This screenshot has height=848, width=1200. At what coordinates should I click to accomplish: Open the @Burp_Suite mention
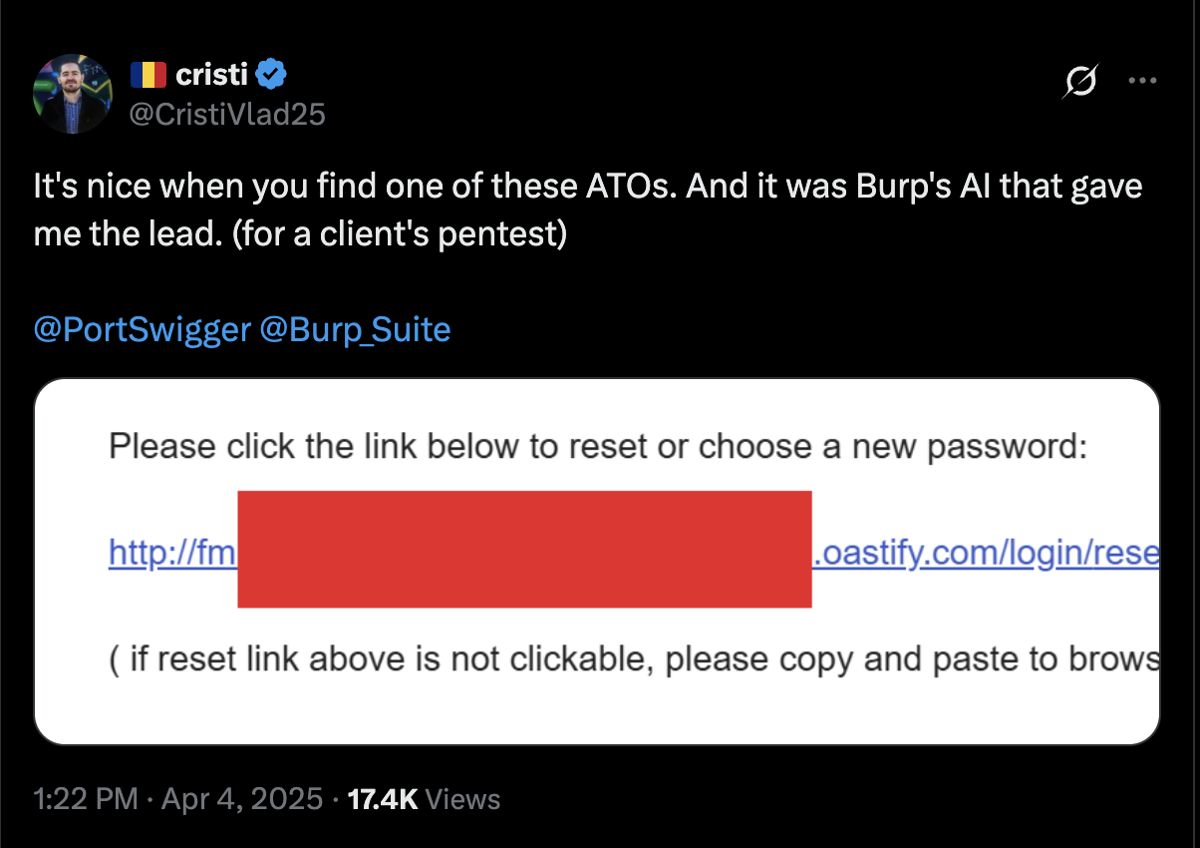(355, 329)
